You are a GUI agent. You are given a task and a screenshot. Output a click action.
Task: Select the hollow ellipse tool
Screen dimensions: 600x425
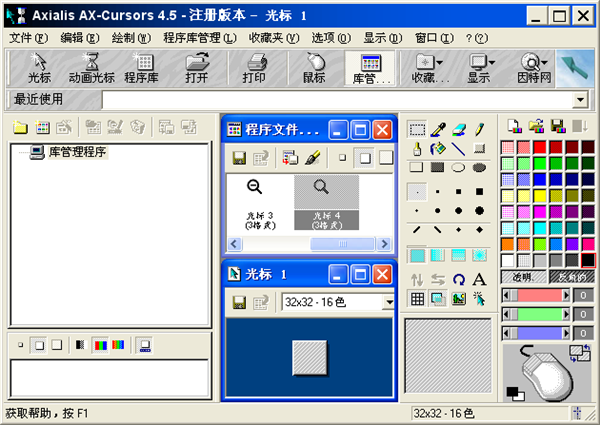(458, 167)
